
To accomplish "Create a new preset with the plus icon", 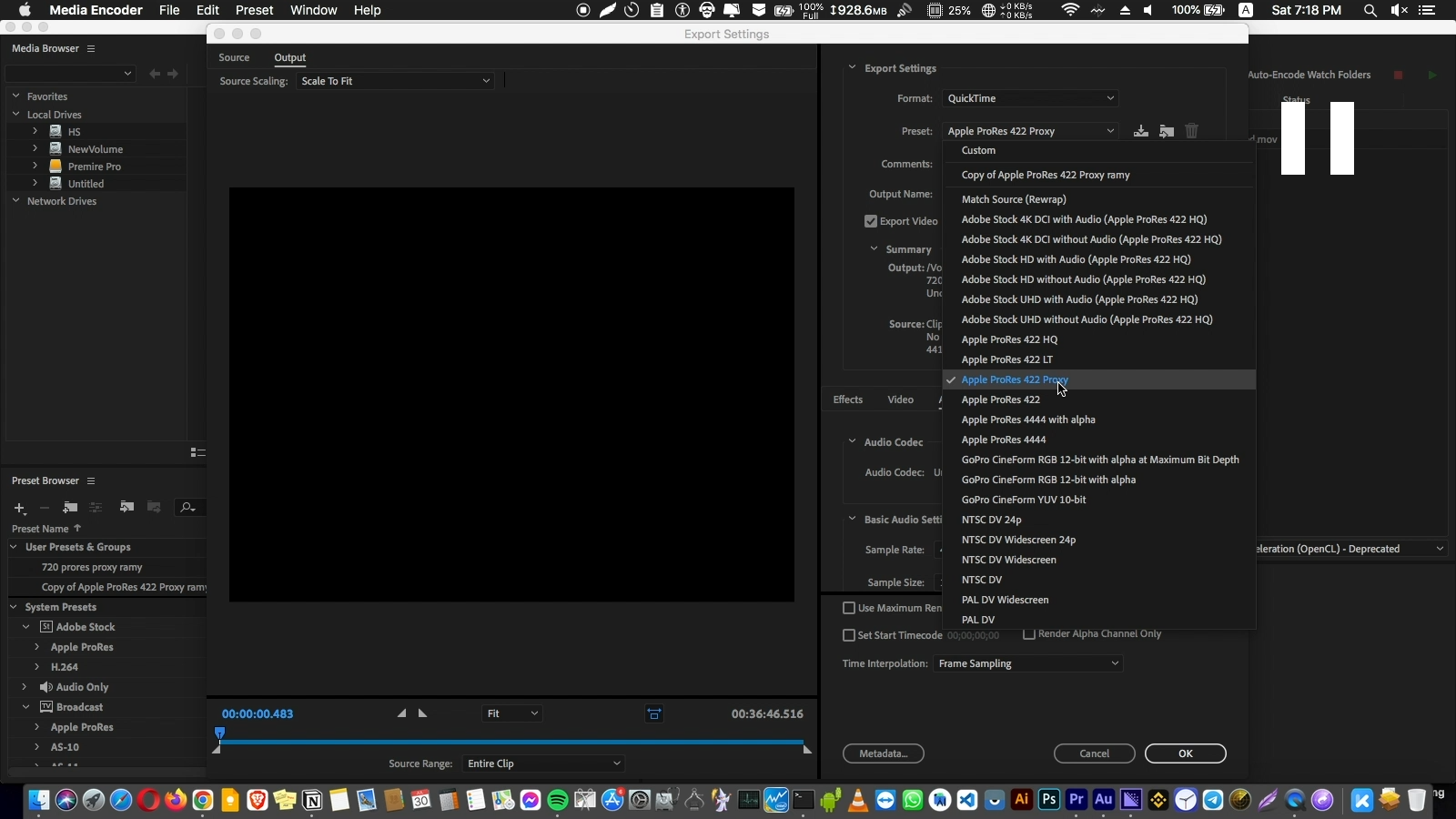I will [19, 508].
